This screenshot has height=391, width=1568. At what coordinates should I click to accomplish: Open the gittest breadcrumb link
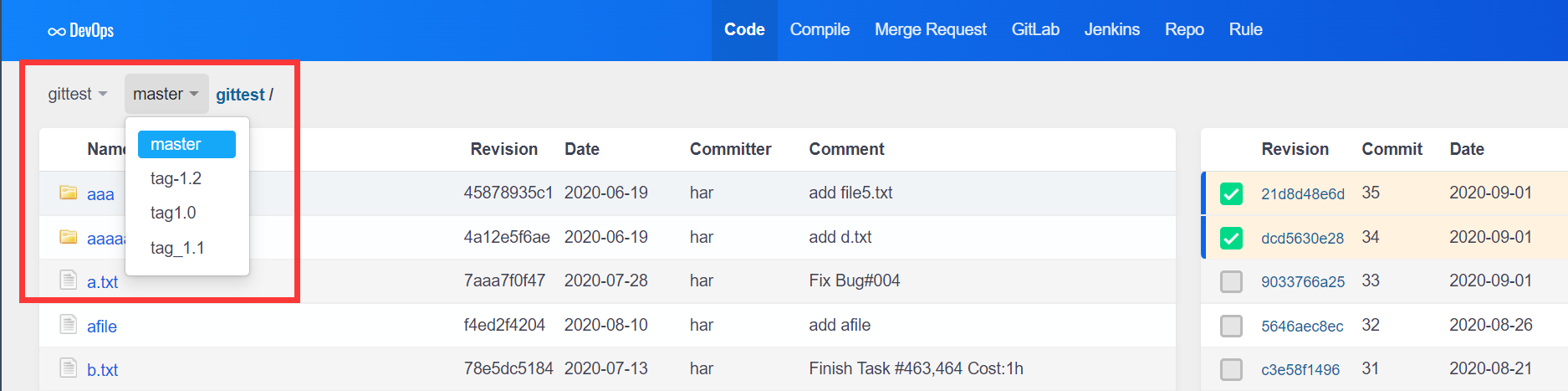click(x=240, y=95)
